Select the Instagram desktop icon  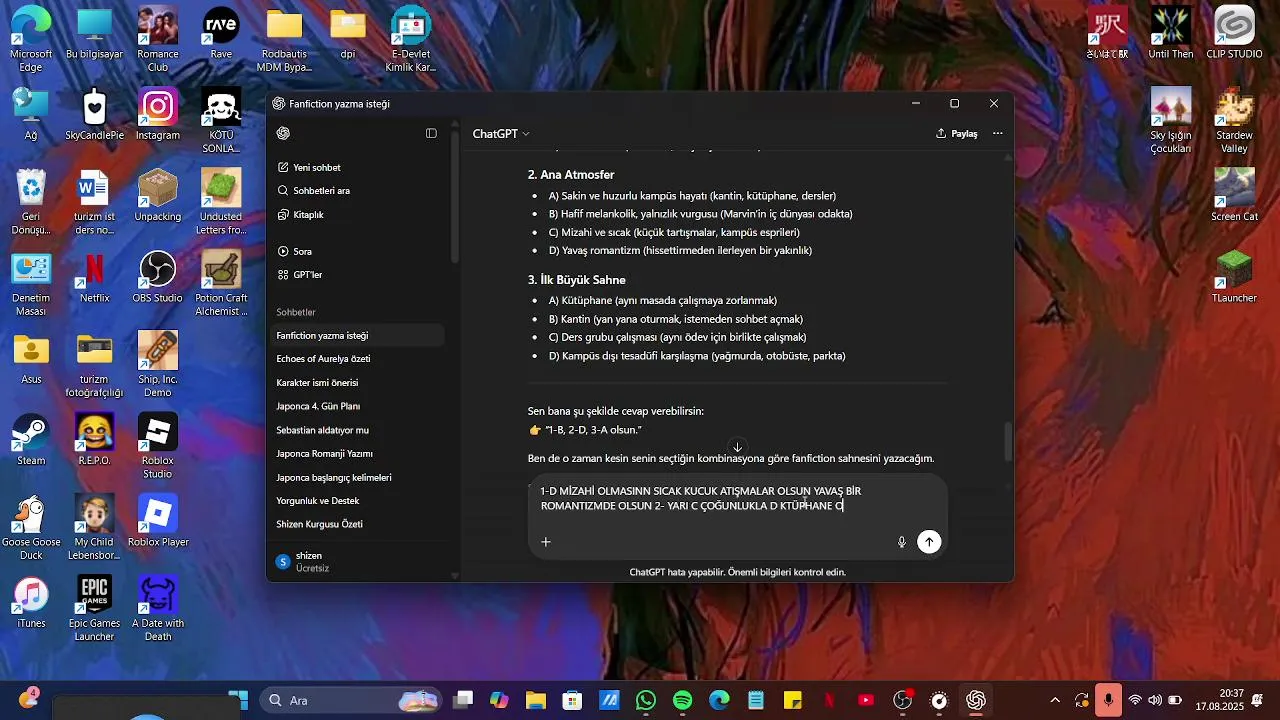tap(158, 115)
